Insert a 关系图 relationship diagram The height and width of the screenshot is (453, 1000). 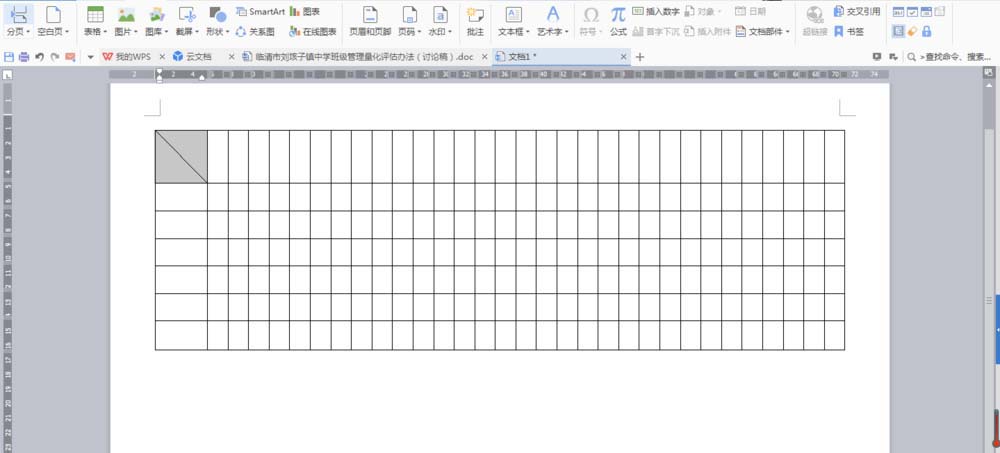(255, 31)
